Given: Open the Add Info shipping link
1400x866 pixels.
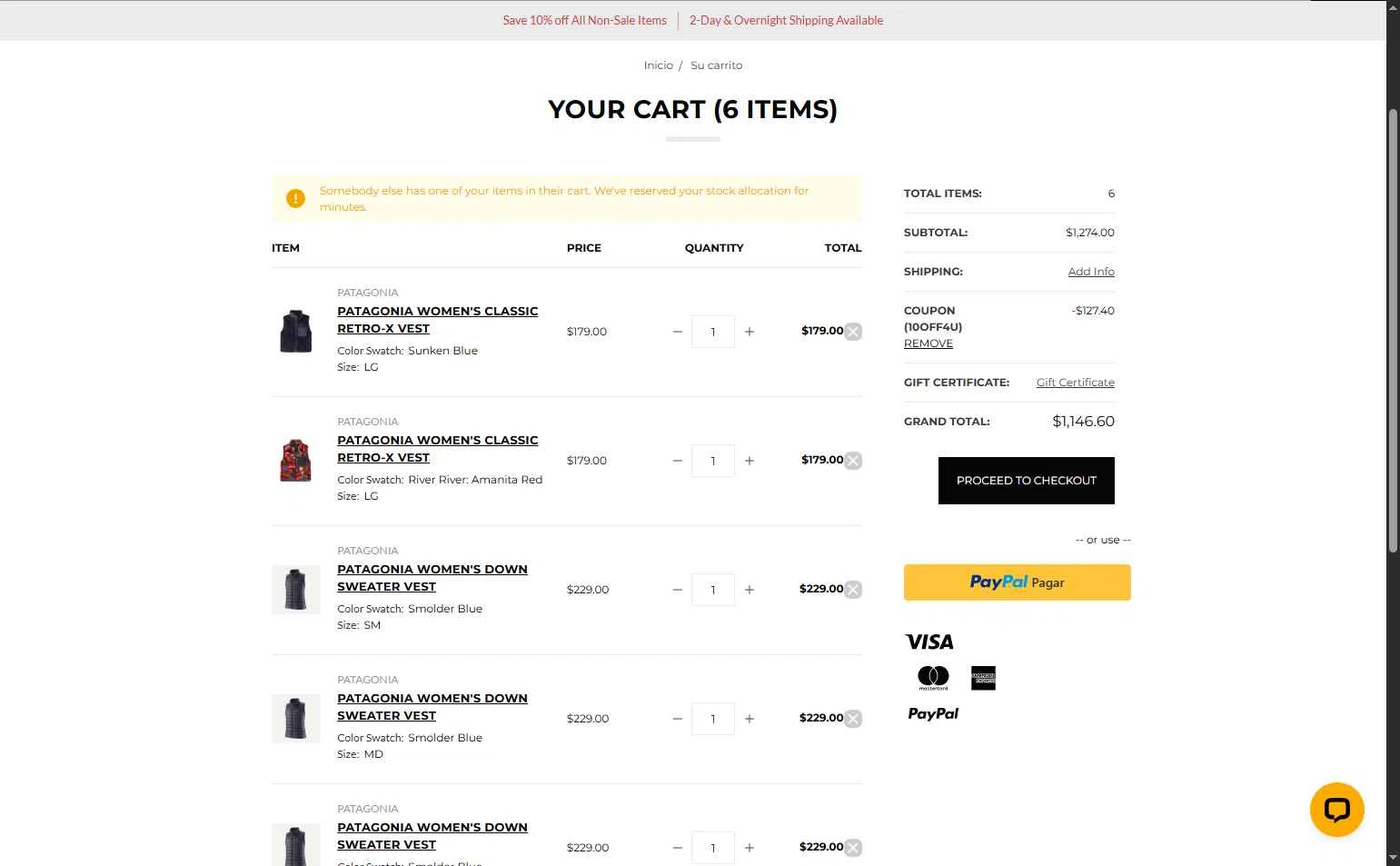Looking at the screenshot, I should (x=1091, y=272).
